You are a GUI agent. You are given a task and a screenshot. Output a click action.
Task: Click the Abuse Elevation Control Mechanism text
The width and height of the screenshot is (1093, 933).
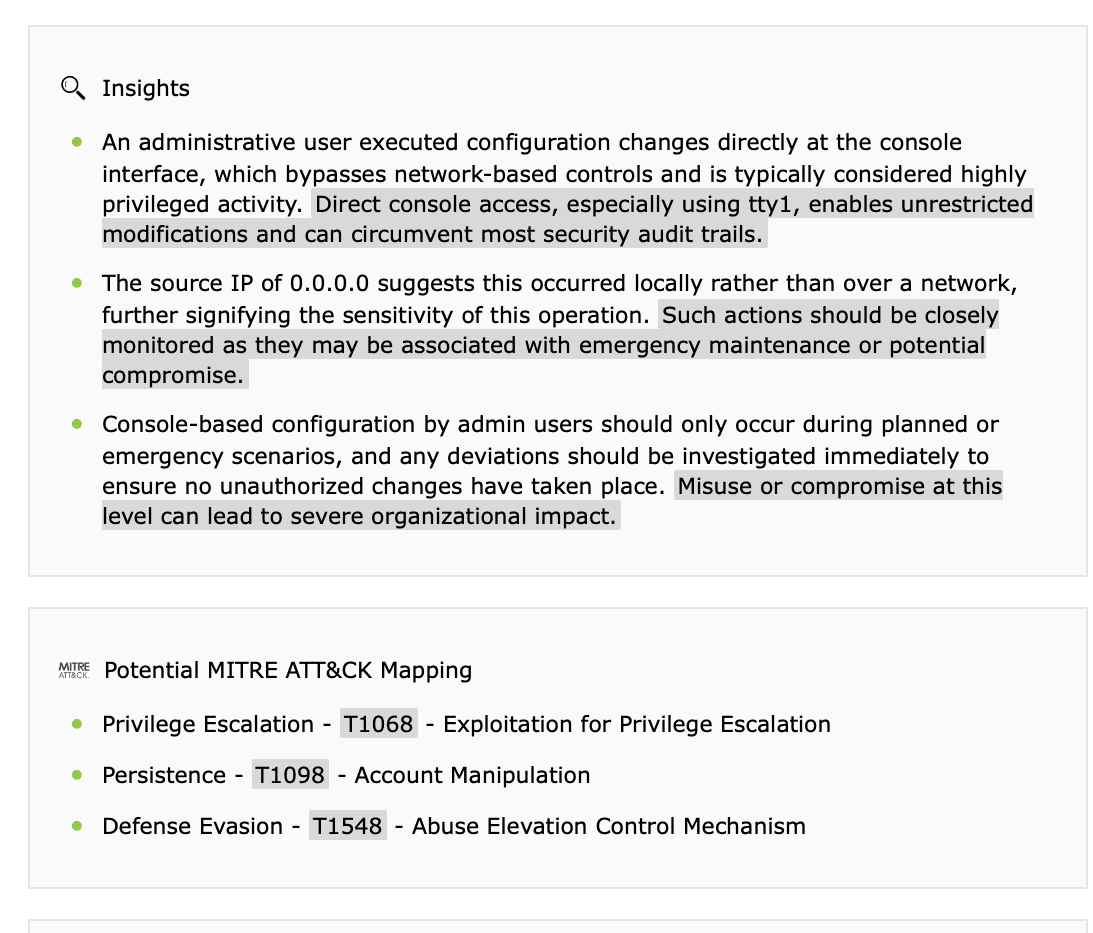(609, 826)
